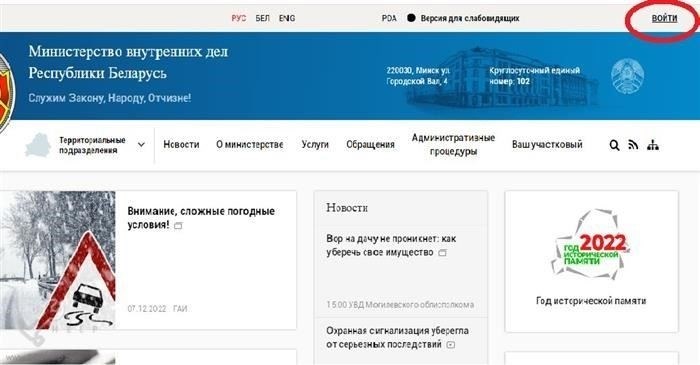
Task: Open the sitemap icon
Action: 653,145
